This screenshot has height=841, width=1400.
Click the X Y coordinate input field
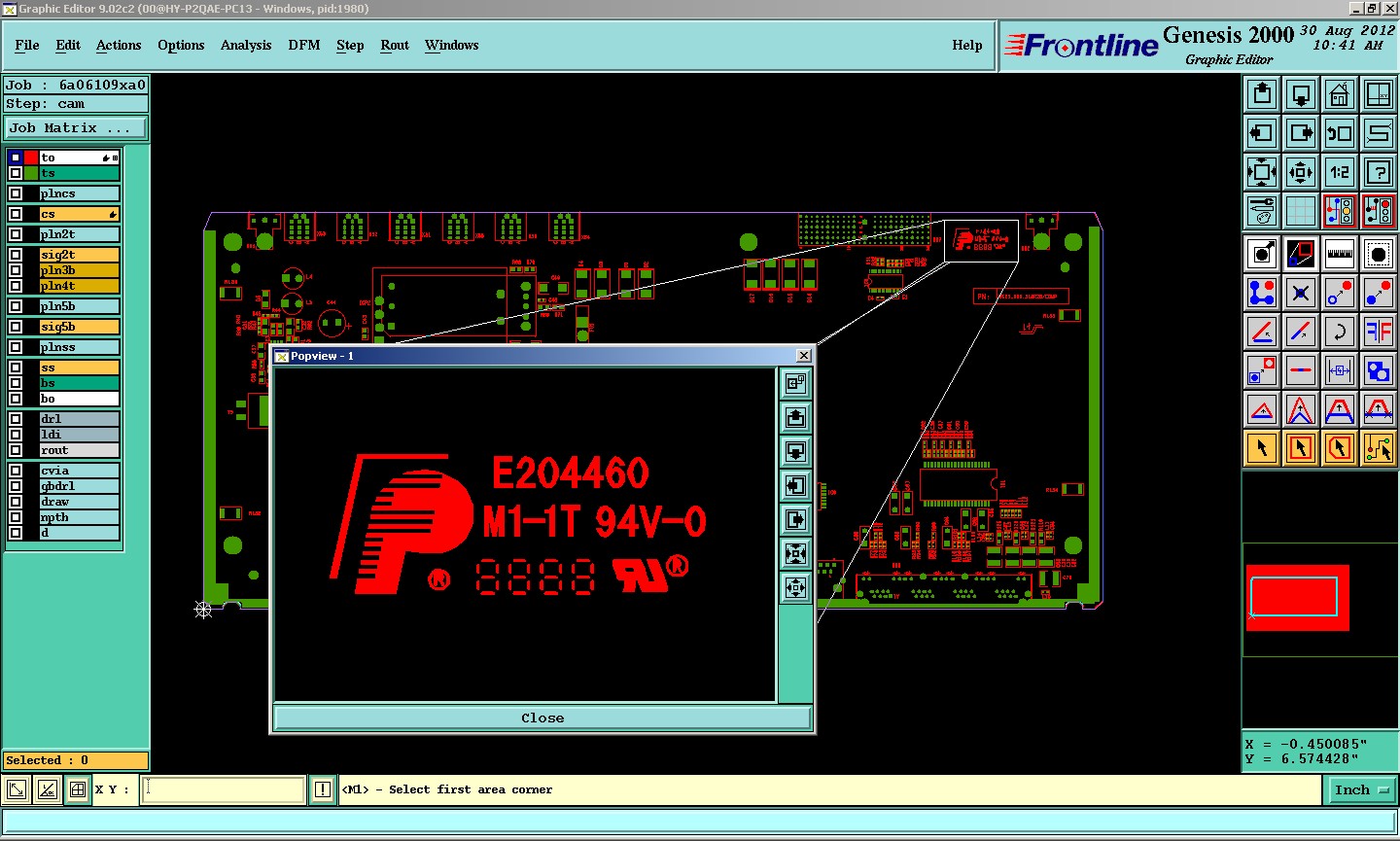224,790
